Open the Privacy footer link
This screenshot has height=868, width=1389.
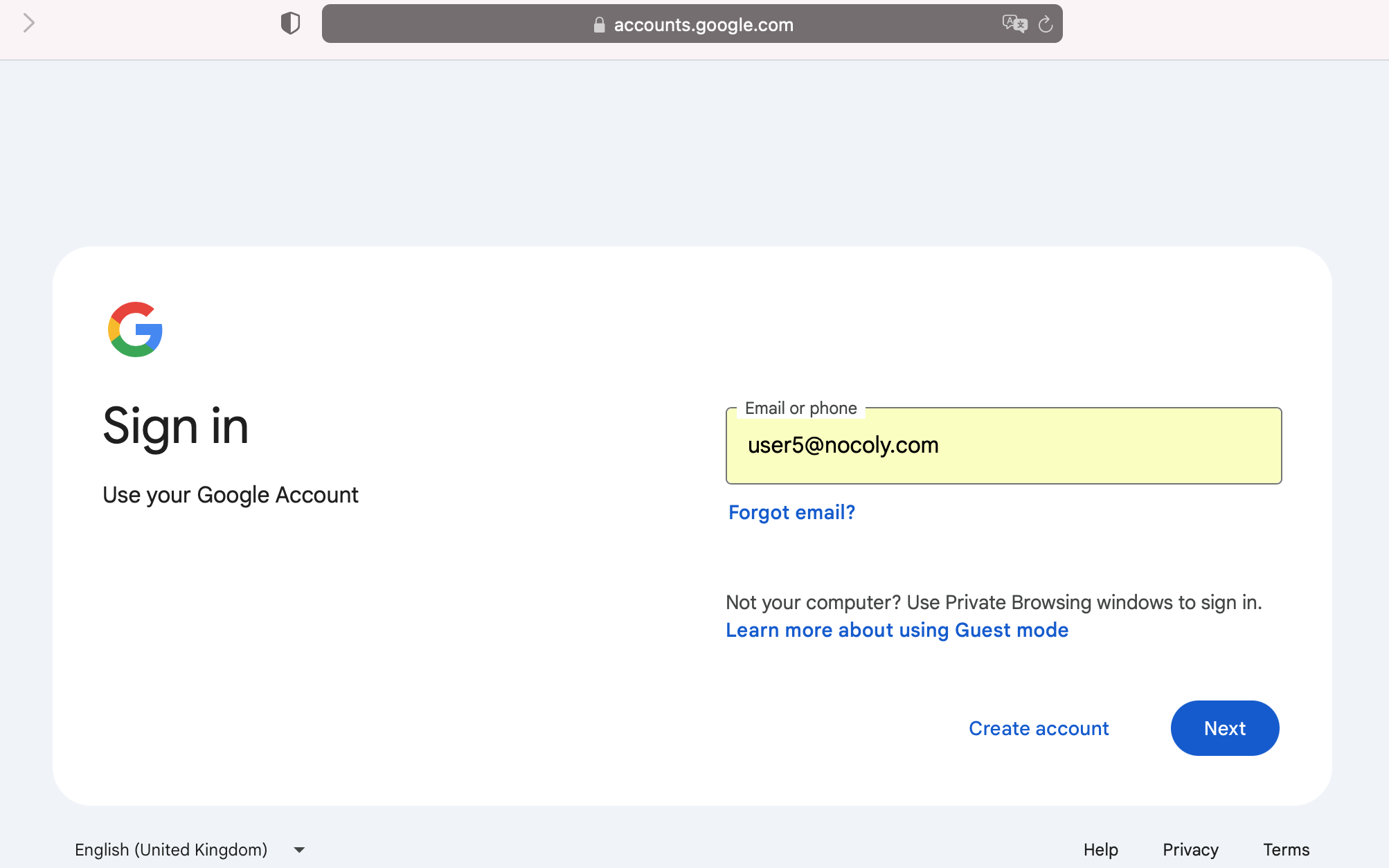pos(1190,849)
